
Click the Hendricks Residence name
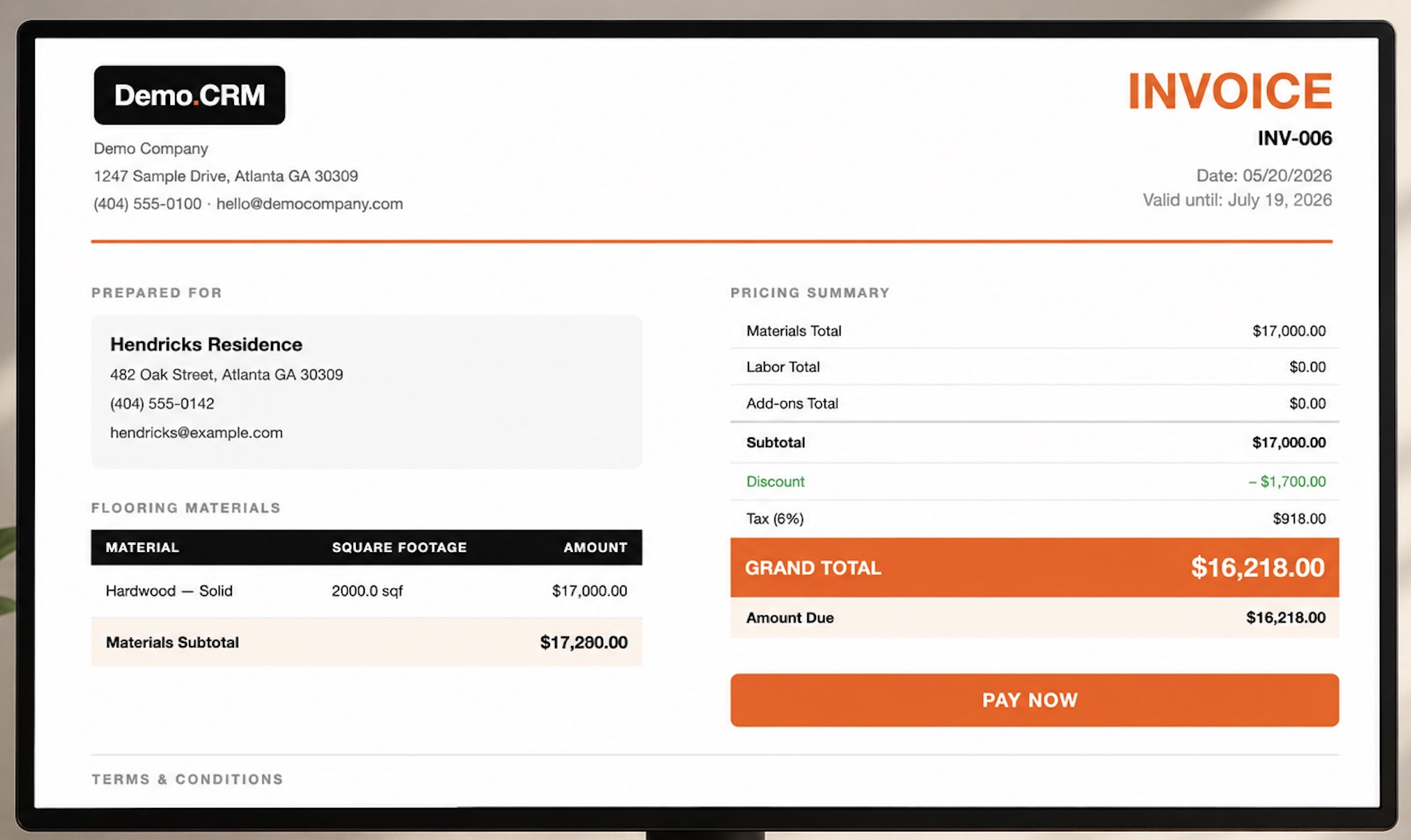[206, 344]
